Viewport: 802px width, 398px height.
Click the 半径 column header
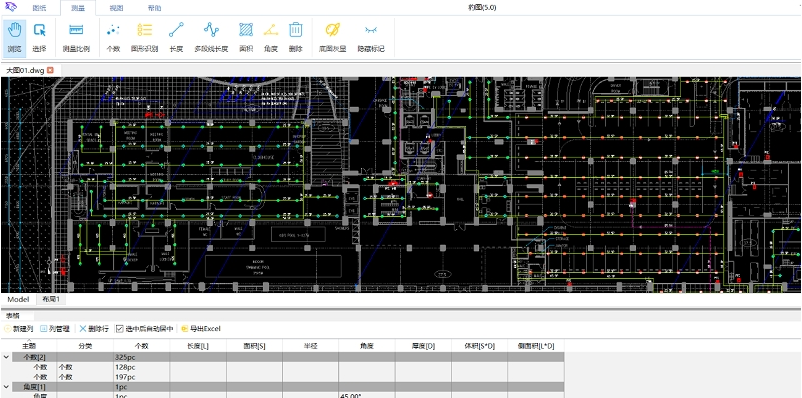tap(310, 346)
